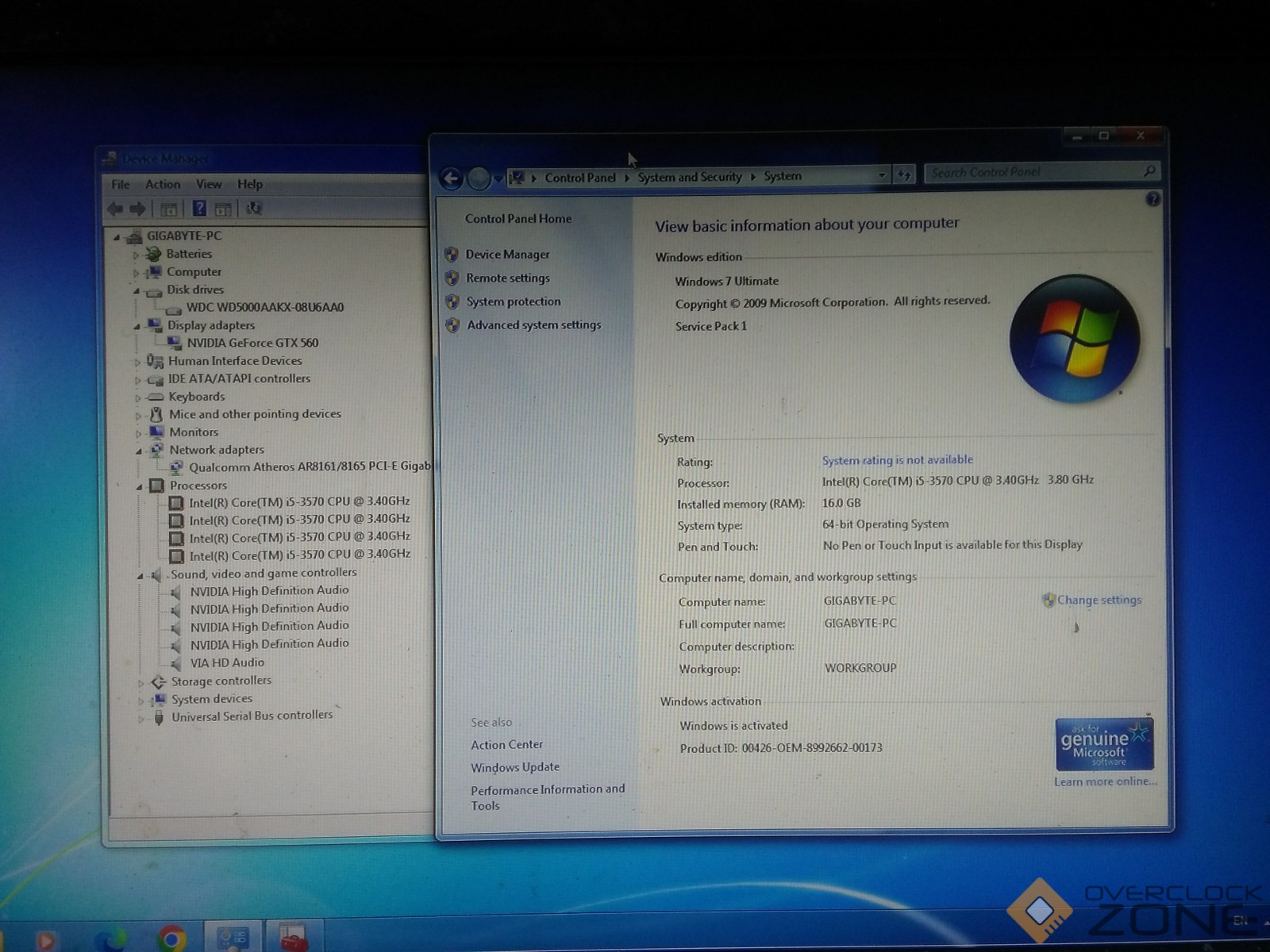Click the Back arrow in Device Manager toolbar
The width and height of the screenshot is (1270, 952).
click(x=115, y=209)
